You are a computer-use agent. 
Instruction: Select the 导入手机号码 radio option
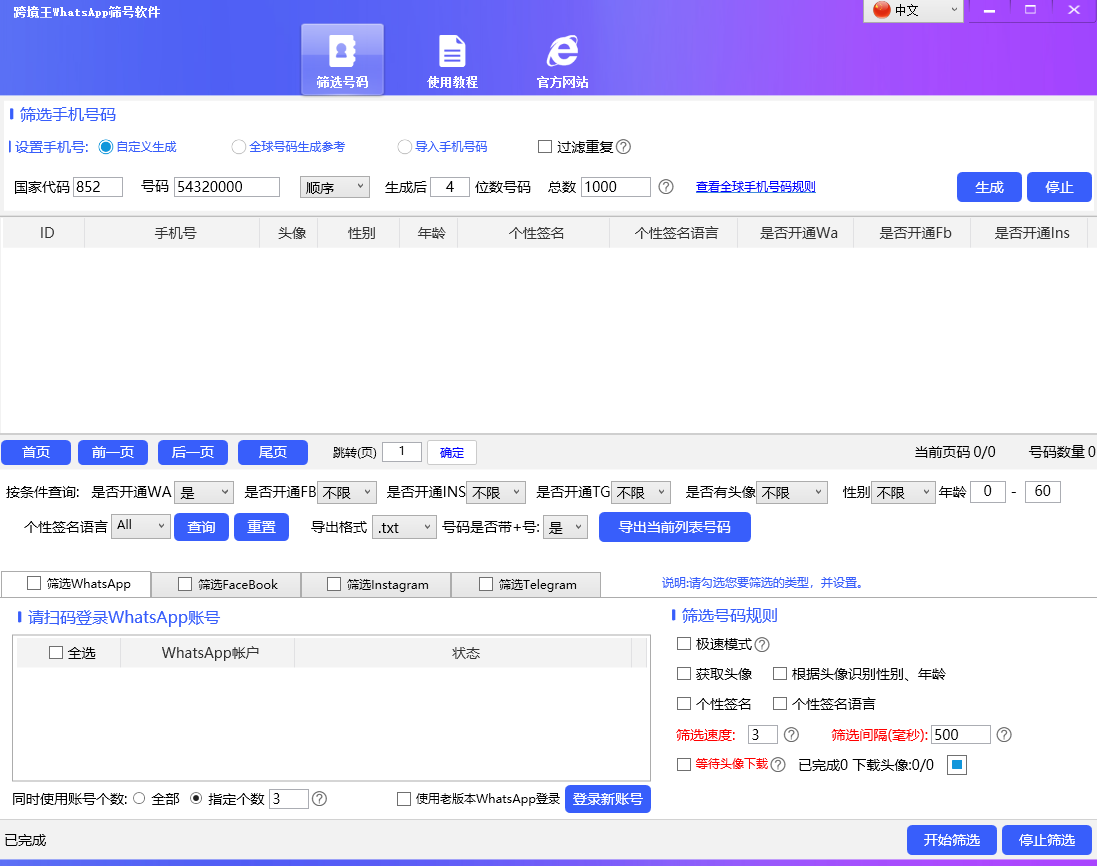(x=404, y=146)
